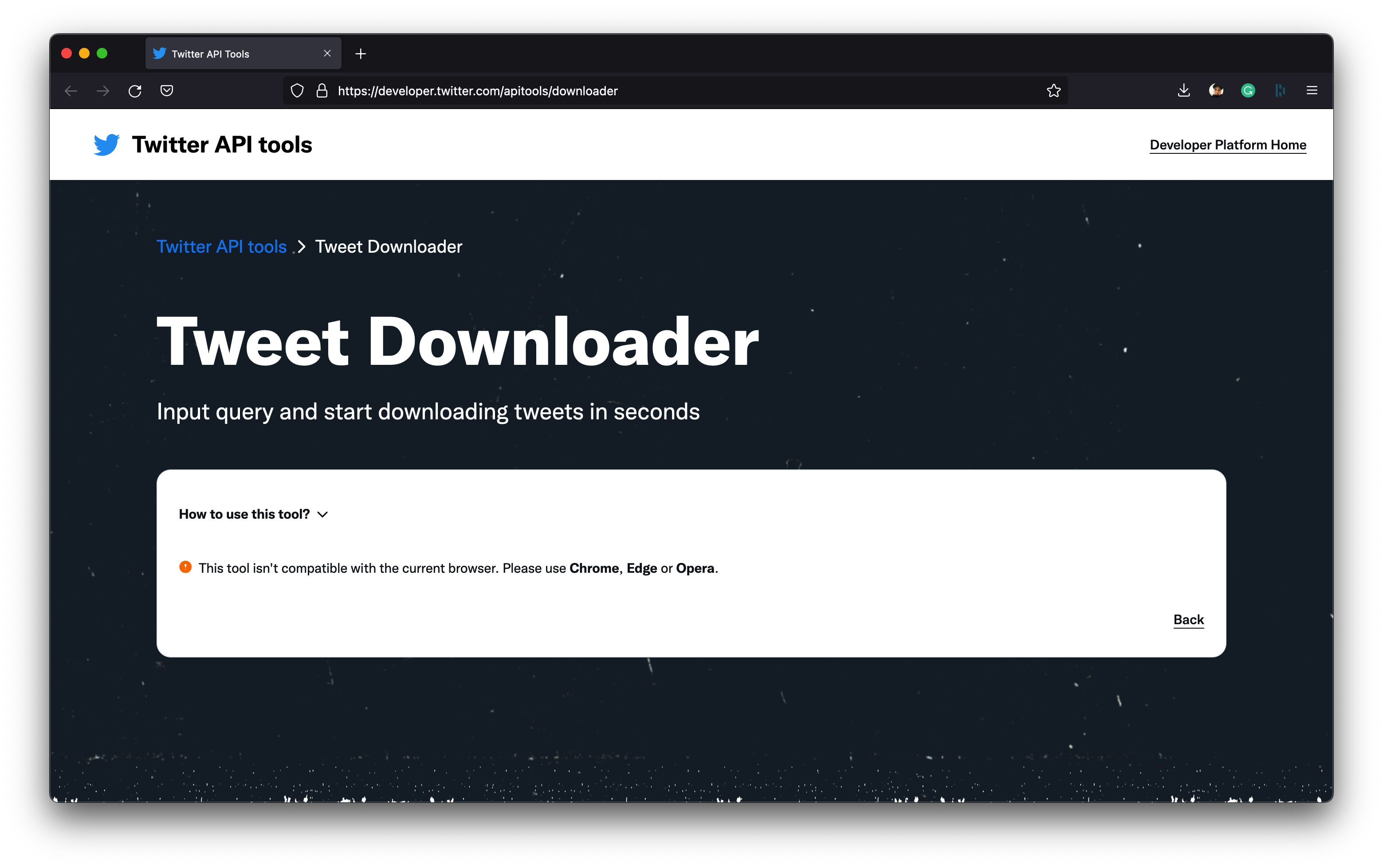The image size is (1383, 868).
Task: Click the back navigation arrow
Action: click(71, 91)
